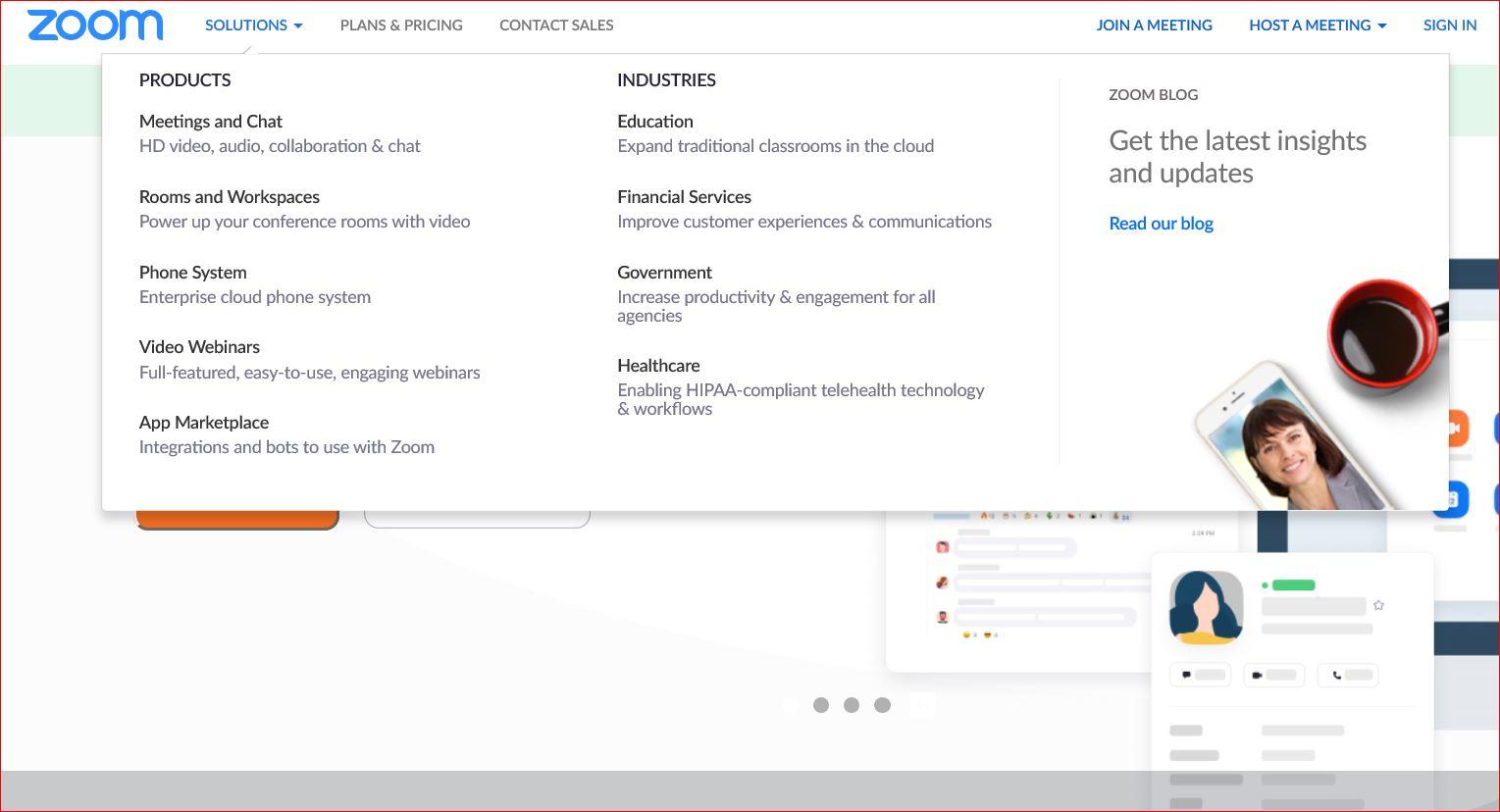Click the Read our blog link
The height and width of the screenshot is (812, 1500).
coord(1161,224)
